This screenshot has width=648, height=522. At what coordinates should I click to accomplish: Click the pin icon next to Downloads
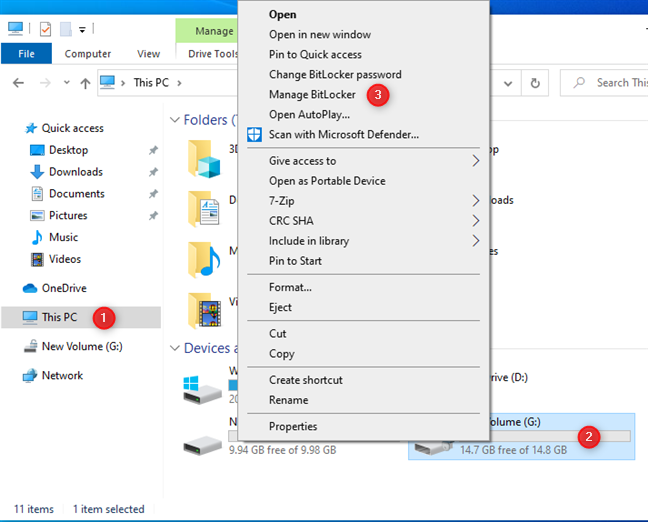tap(153, 172)
